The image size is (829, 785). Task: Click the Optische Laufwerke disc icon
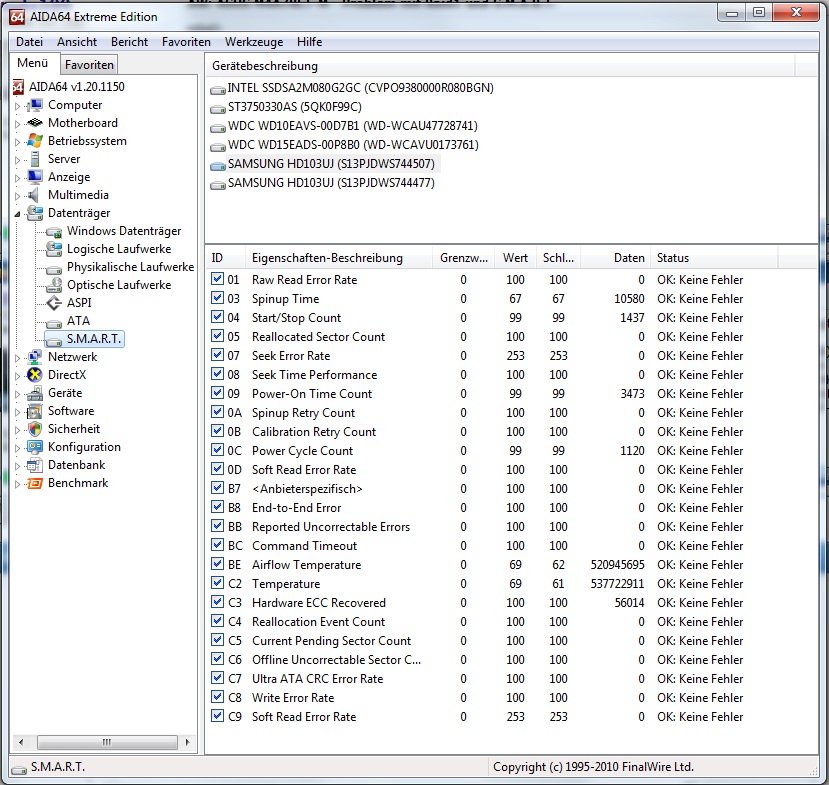tap(54, 285)
